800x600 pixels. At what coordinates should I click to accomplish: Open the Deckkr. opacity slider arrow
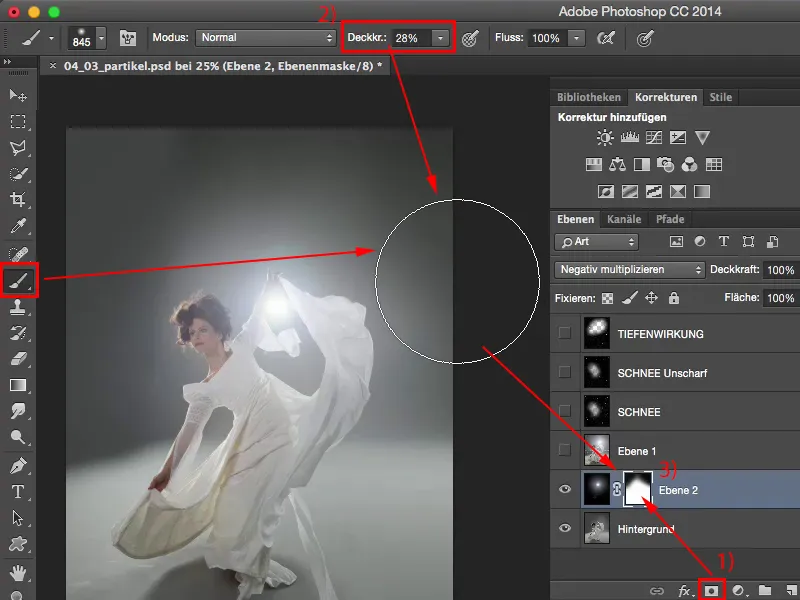click(x=440, y=38)
